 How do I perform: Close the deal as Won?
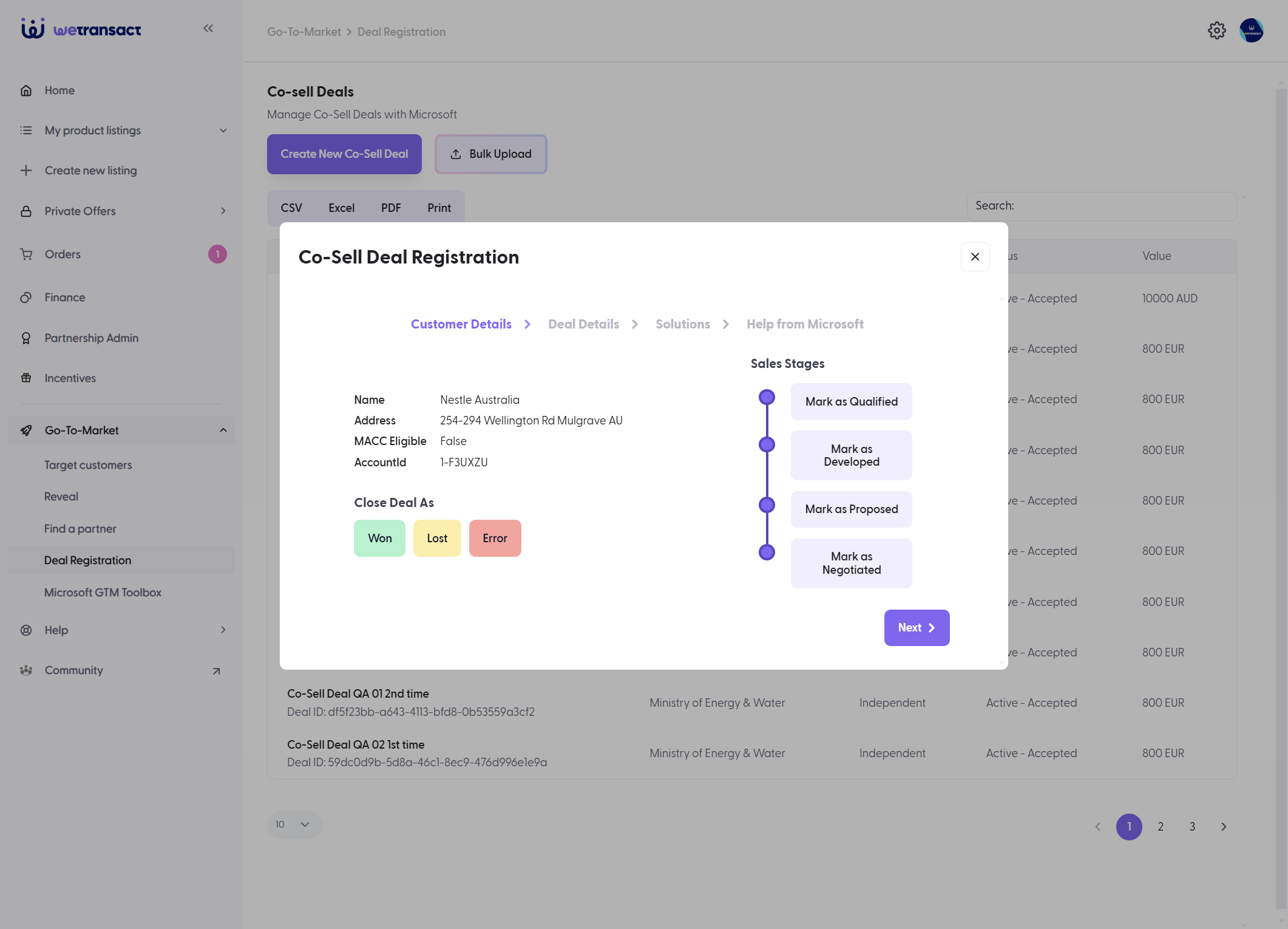pyautogui.click(x=379, y=539)
